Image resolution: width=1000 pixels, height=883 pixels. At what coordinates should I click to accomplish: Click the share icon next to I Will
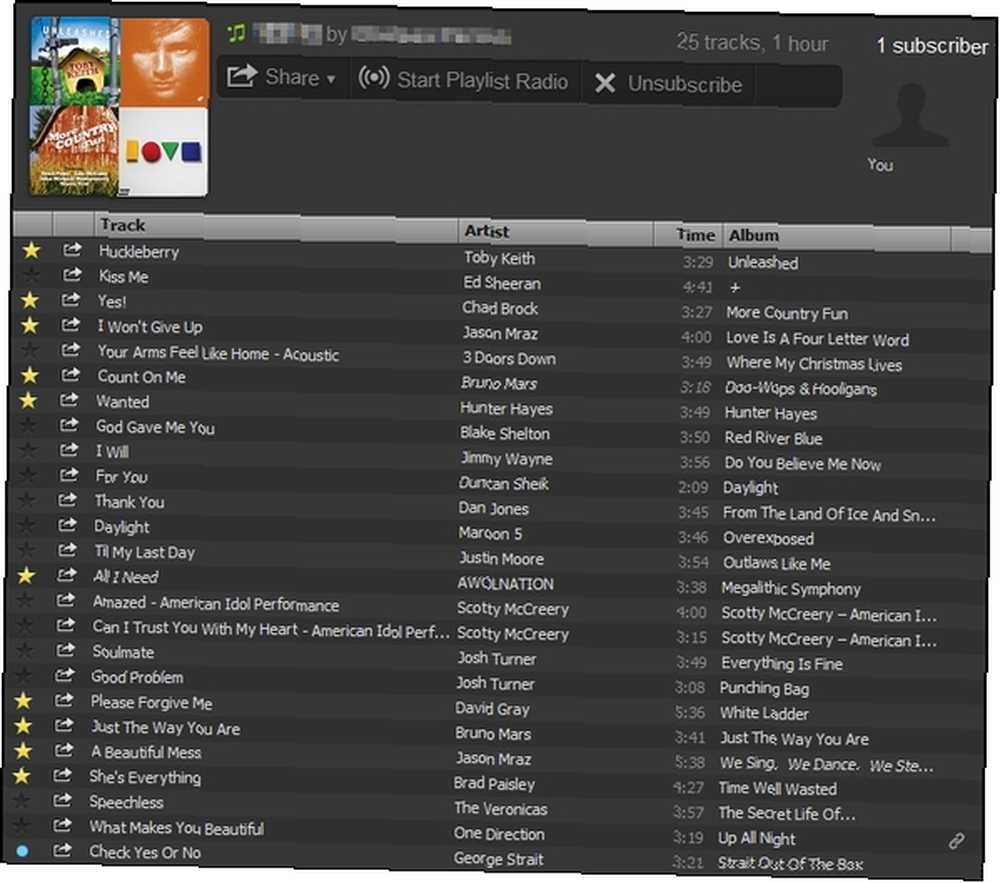point(68,449)
